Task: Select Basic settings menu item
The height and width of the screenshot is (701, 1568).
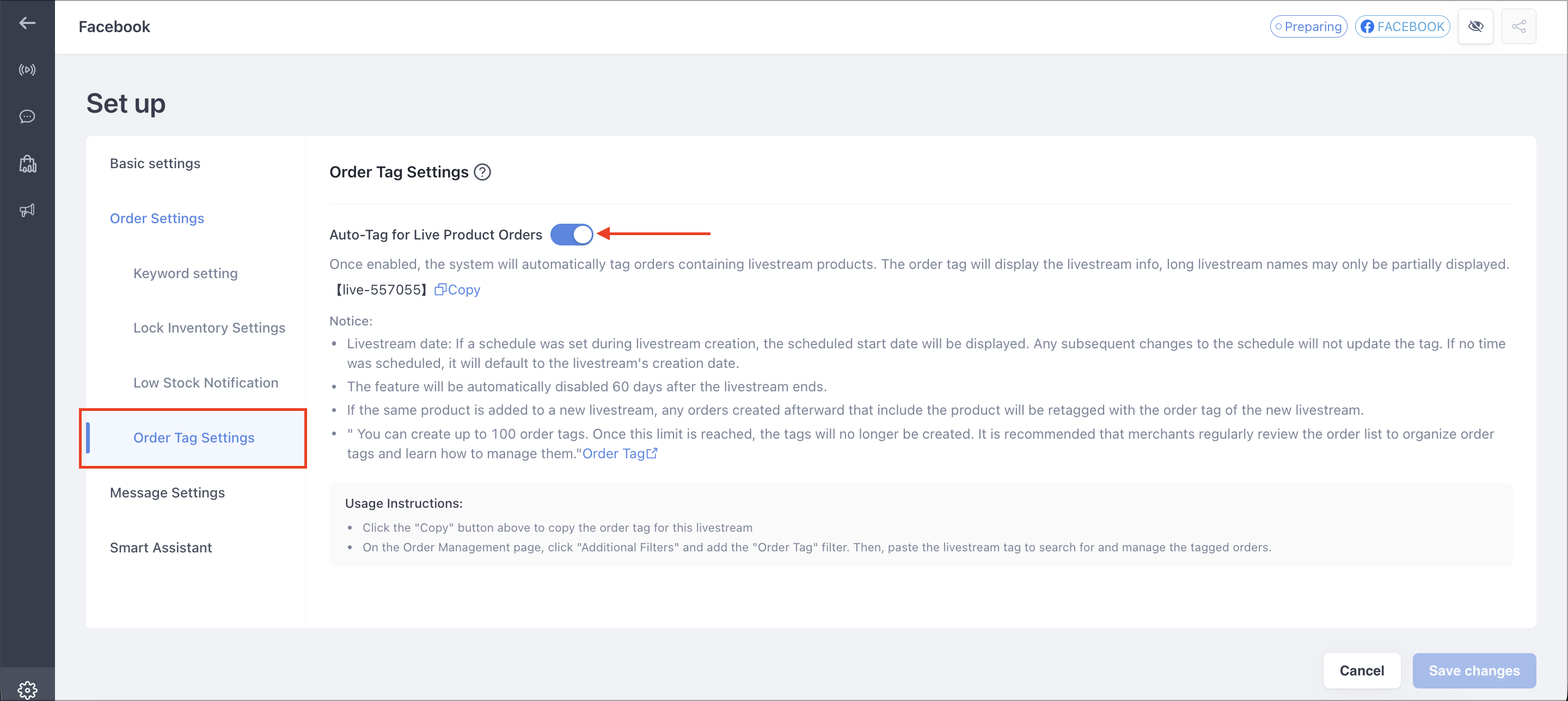Action: point(155,163)
